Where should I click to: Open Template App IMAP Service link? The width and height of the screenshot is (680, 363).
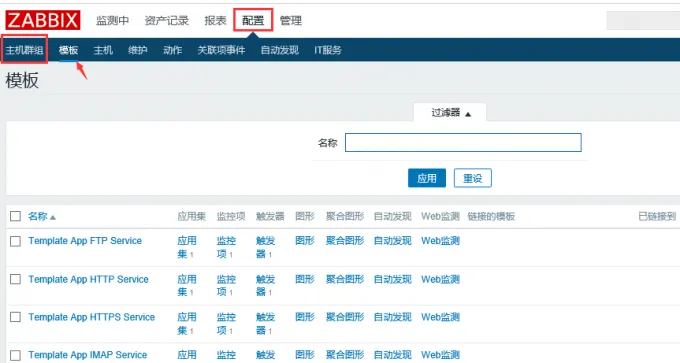88,355
